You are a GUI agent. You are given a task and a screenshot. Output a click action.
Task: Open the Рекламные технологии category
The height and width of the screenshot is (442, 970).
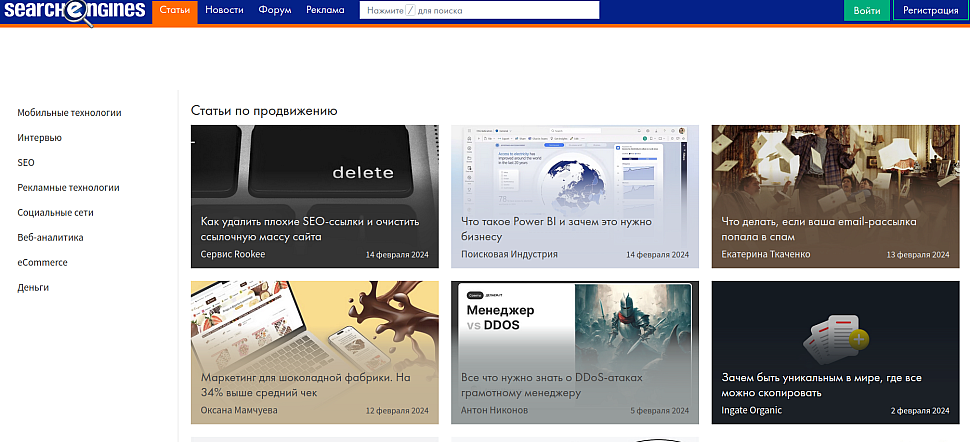coord(69,188)
